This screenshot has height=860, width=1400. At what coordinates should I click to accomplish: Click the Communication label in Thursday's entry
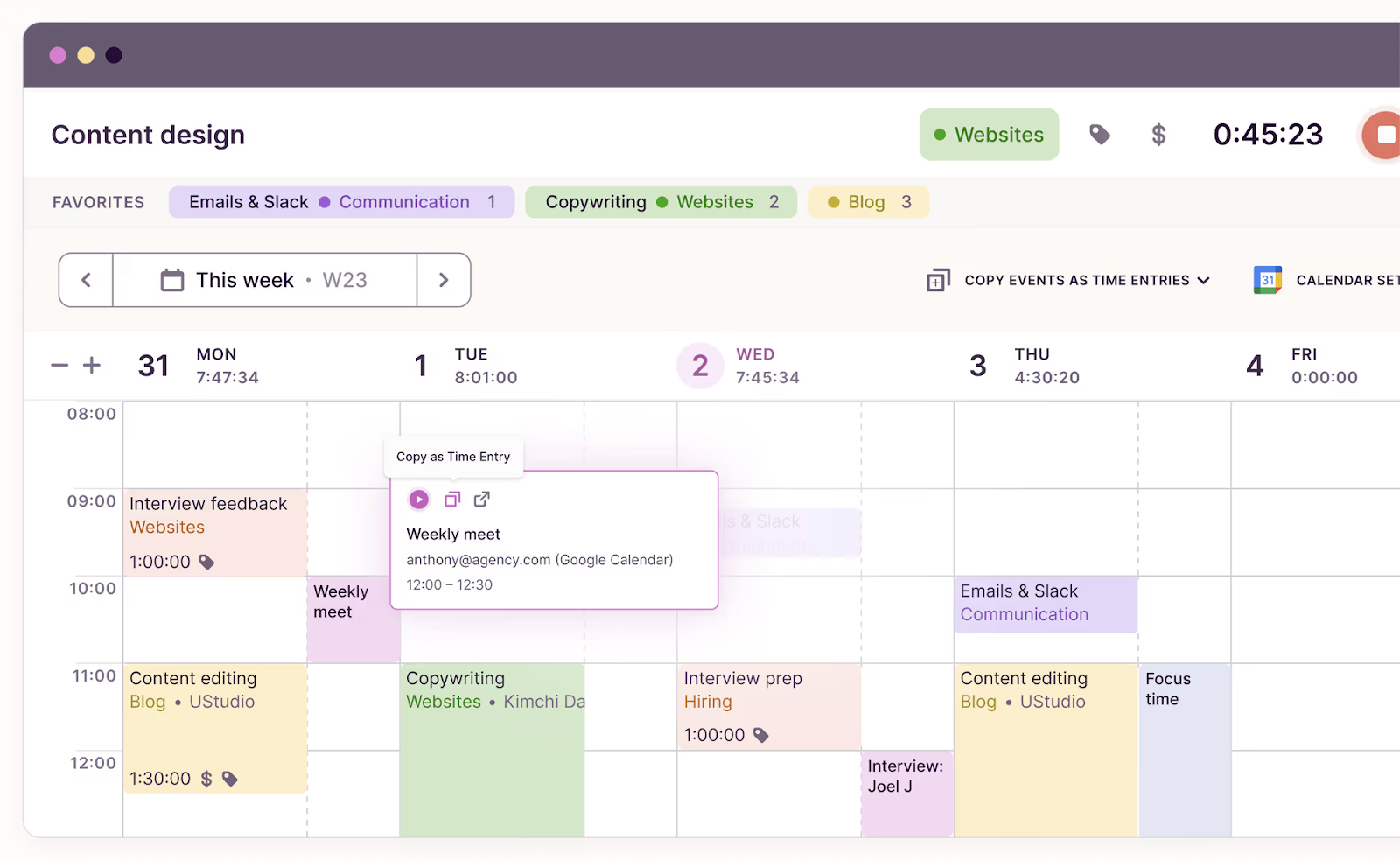pos(1025,614)
